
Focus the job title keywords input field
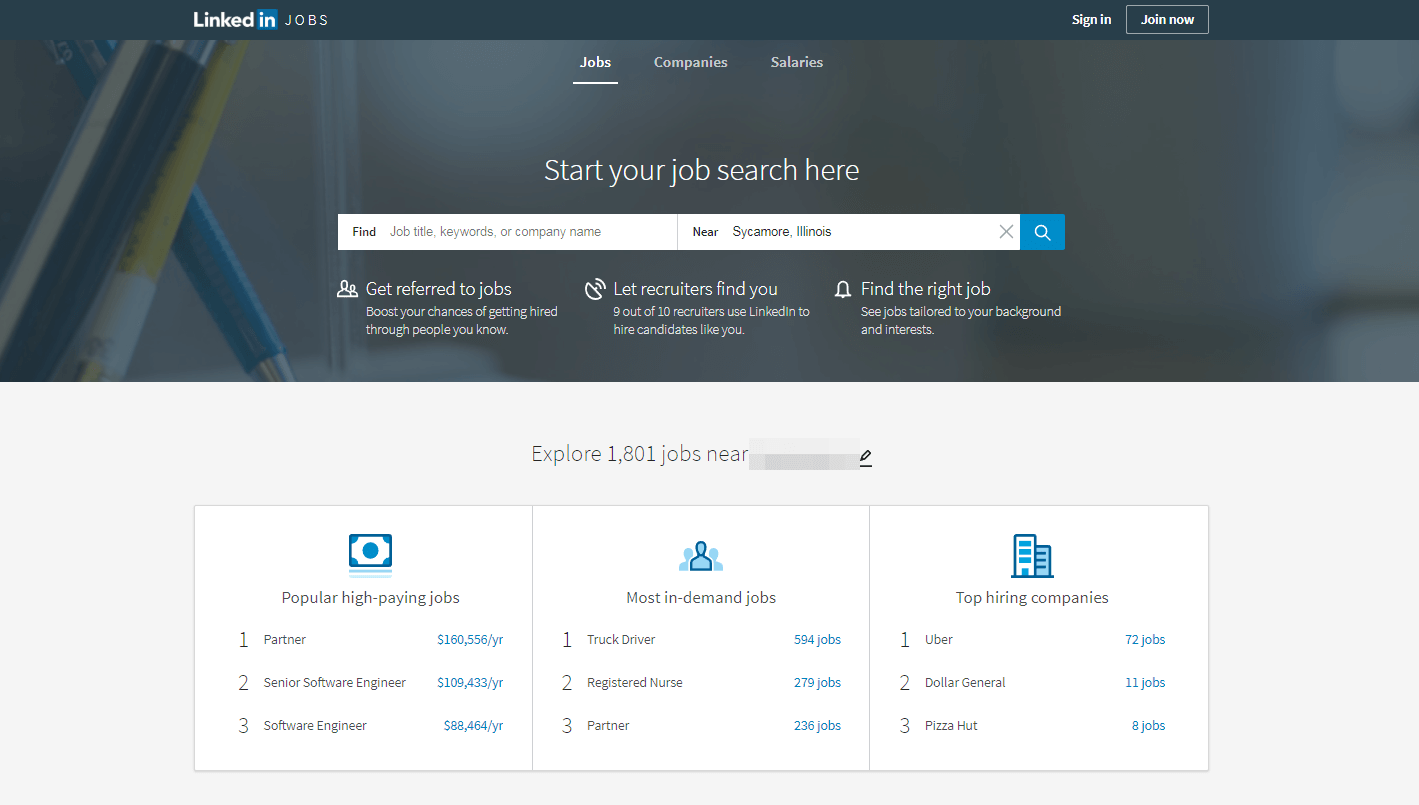[x=525, y=232]
